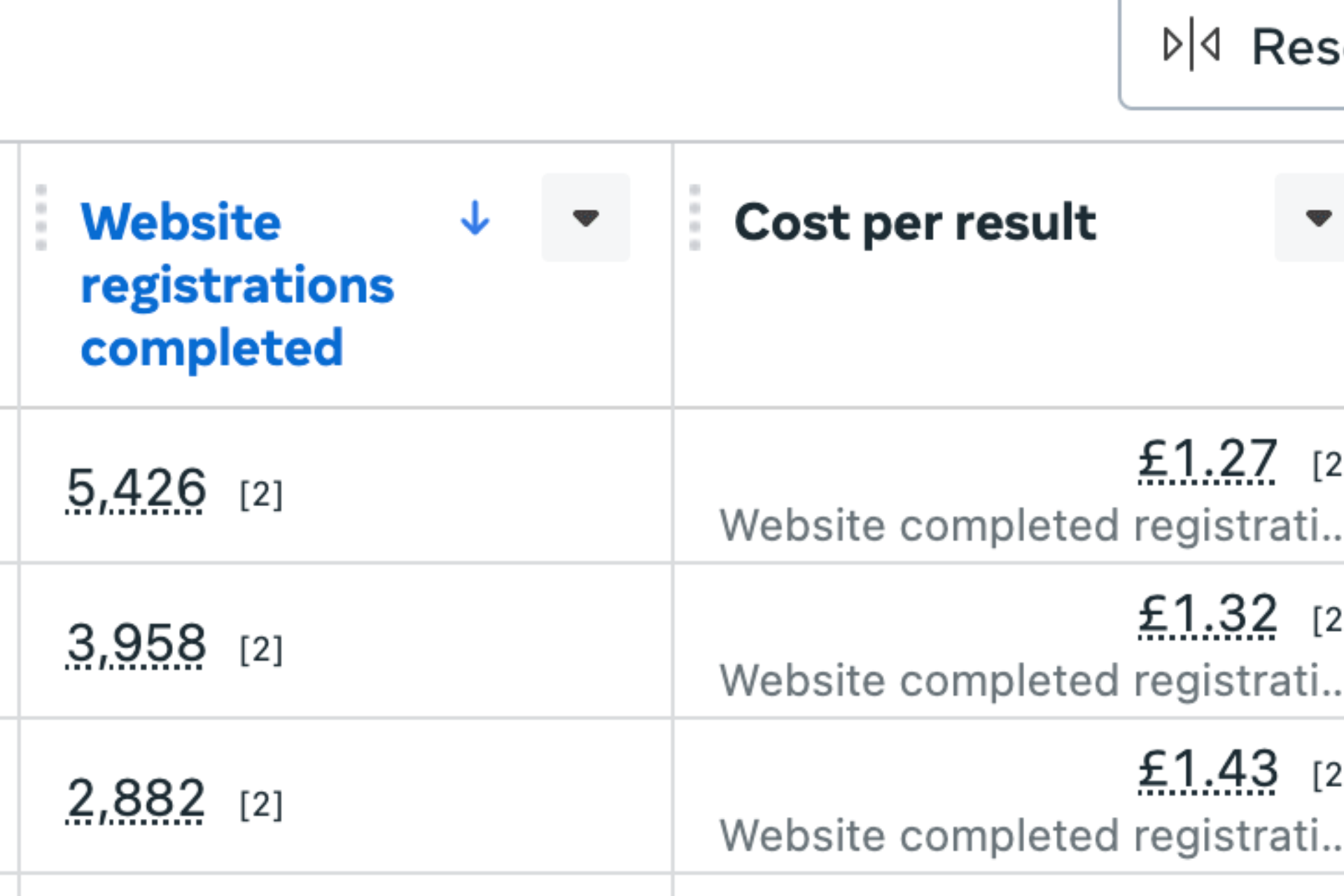1344x896 pixels.
Task: Click the [2] footnote beside £1.27
Action: click(1327, 465)
